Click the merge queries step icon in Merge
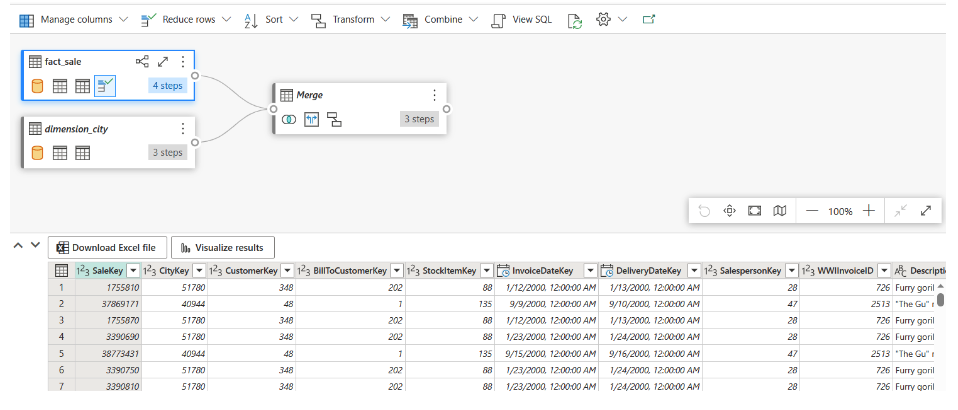The height and width of the screenshot is (410, 958). coord(288,119)
